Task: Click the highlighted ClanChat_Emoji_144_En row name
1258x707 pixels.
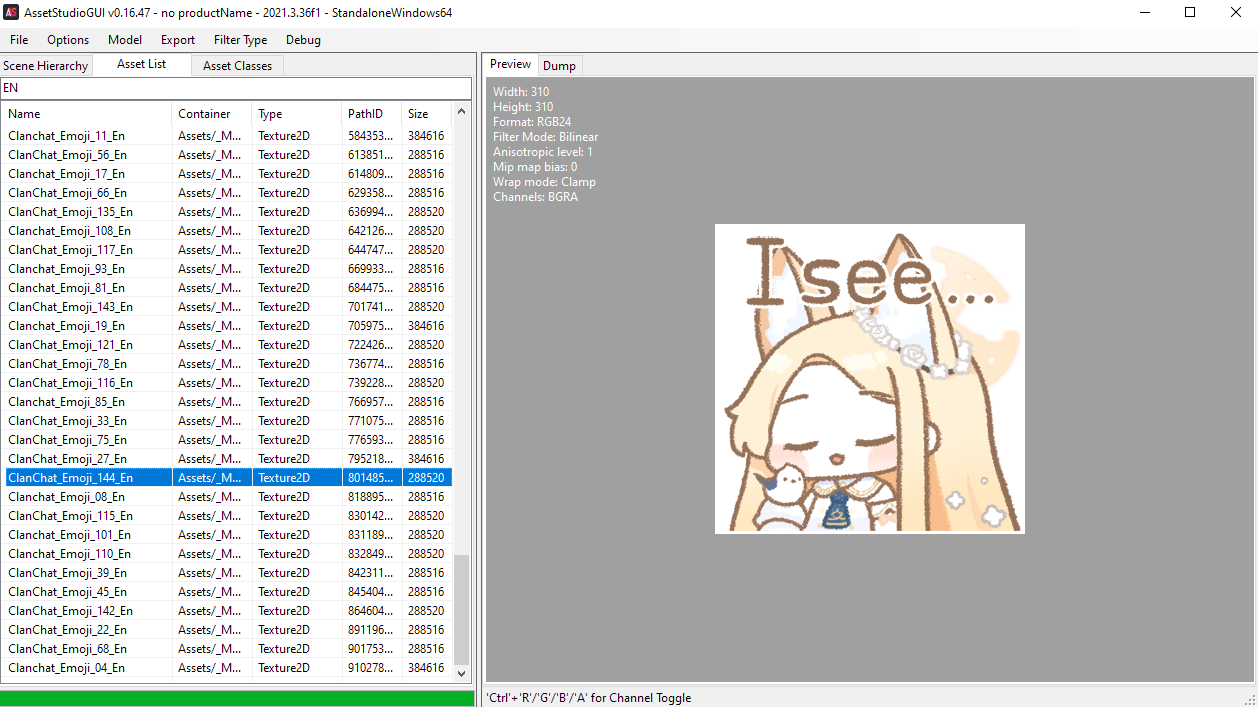Action: coord(70,478)
